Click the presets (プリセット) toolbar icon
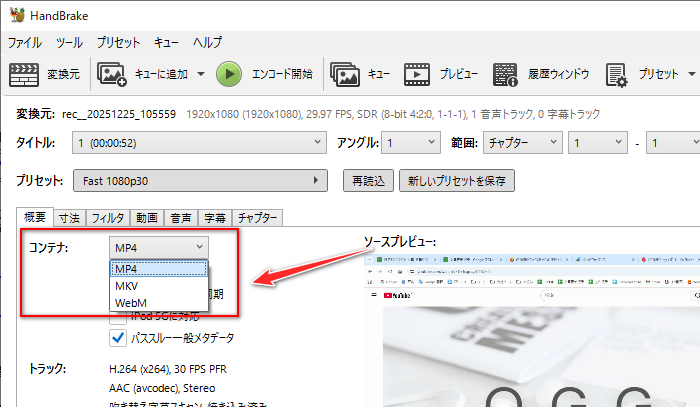700x407 pixels. pyautogui.click(x=616, y=74)
